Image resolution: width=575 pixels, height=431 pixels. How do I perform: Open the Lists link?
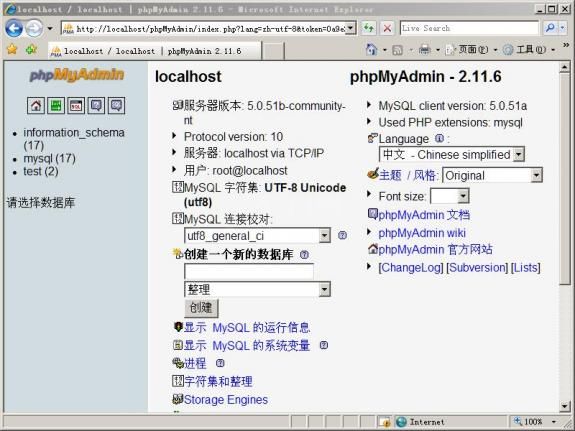pyautogui.click(x=526, y=267)
